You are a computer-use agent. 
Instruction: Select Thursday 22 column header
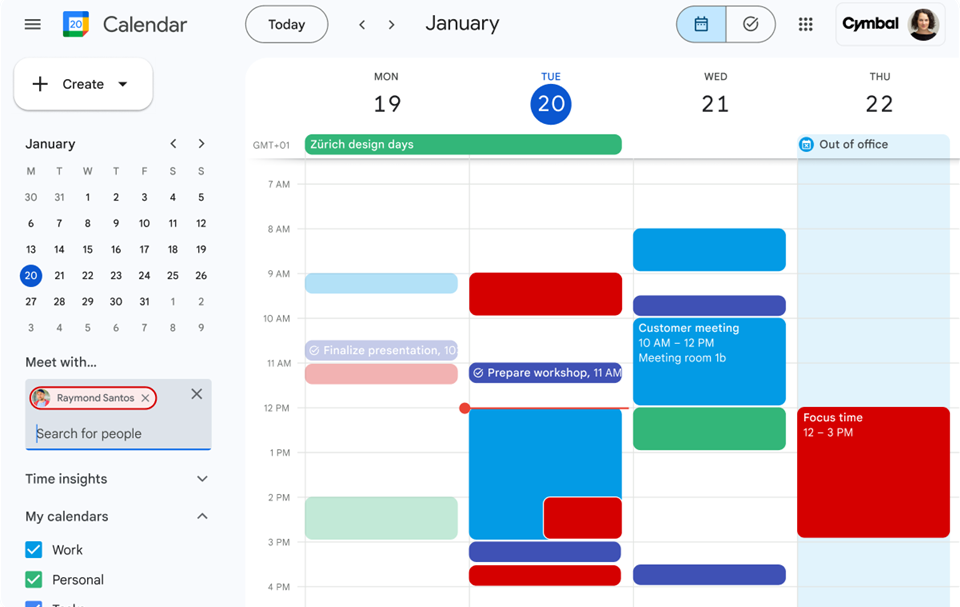879,95
